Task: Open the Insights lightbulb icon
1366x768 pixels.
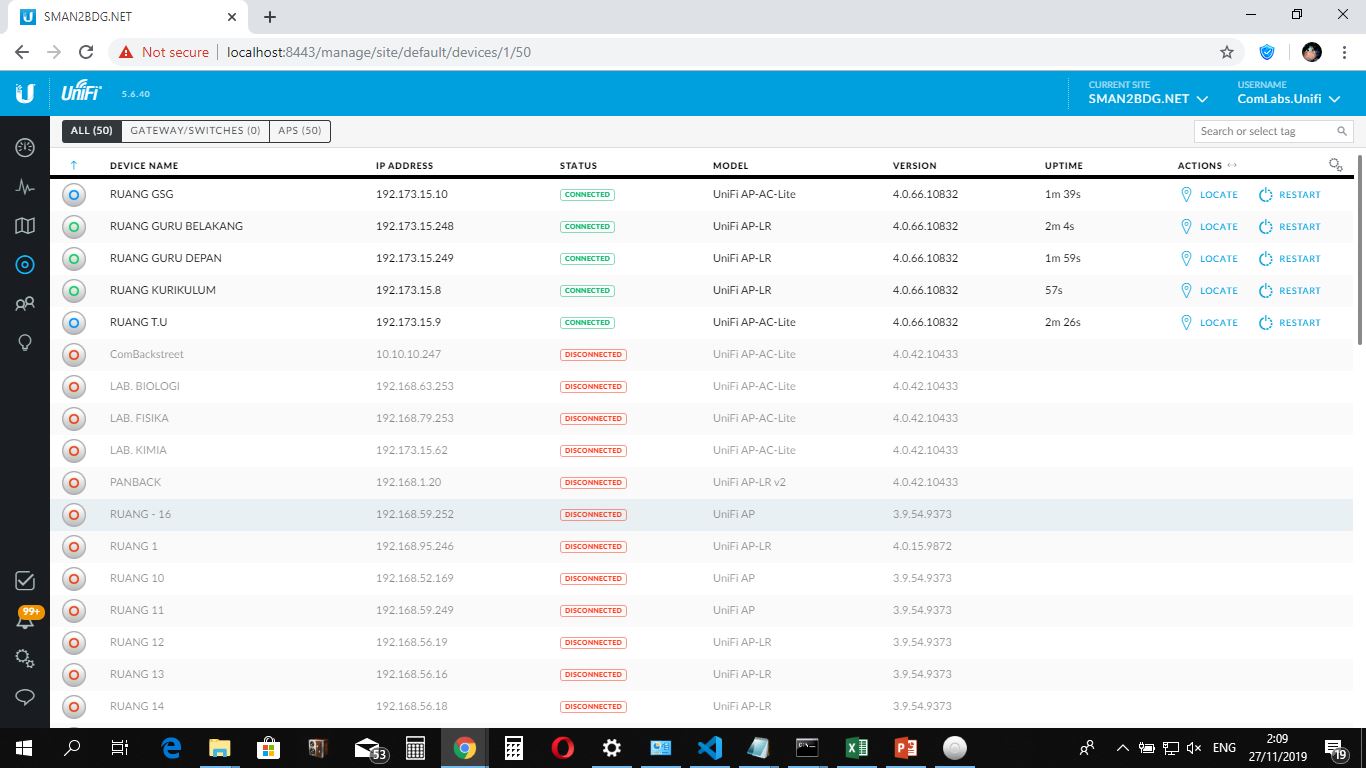Action: point(25,343)
